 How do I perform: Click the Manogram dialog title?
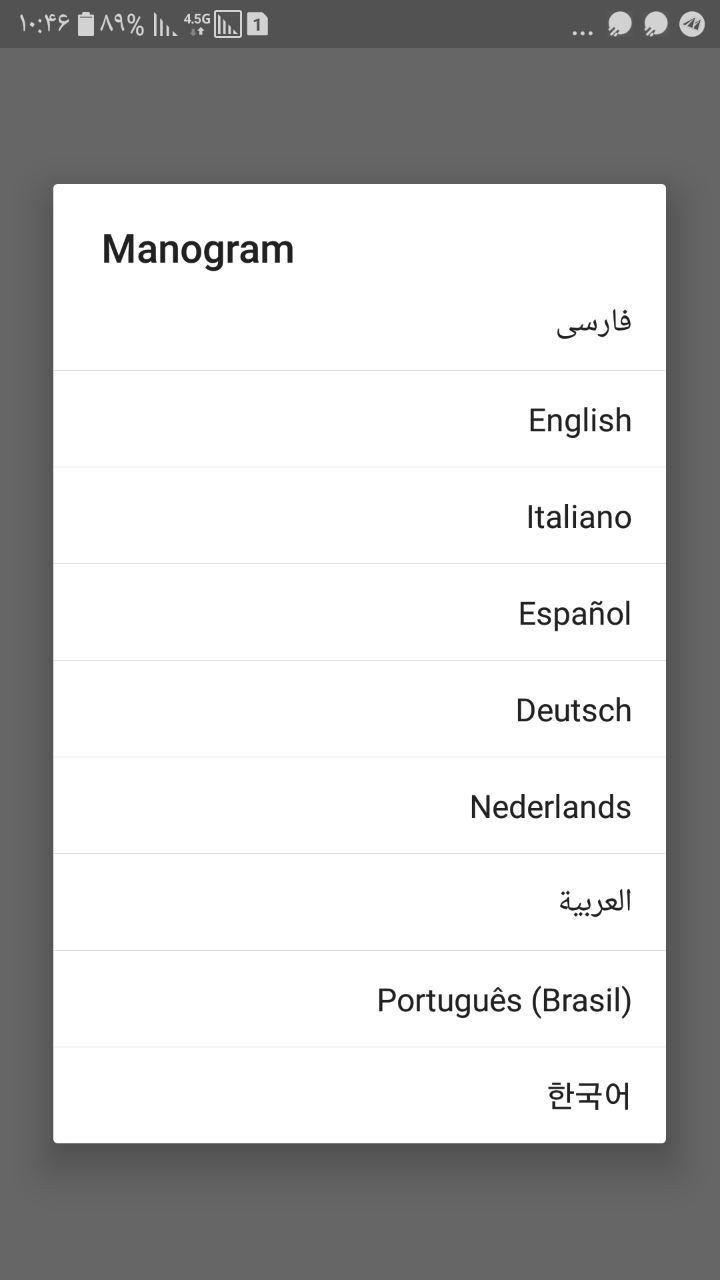[198, 249]
